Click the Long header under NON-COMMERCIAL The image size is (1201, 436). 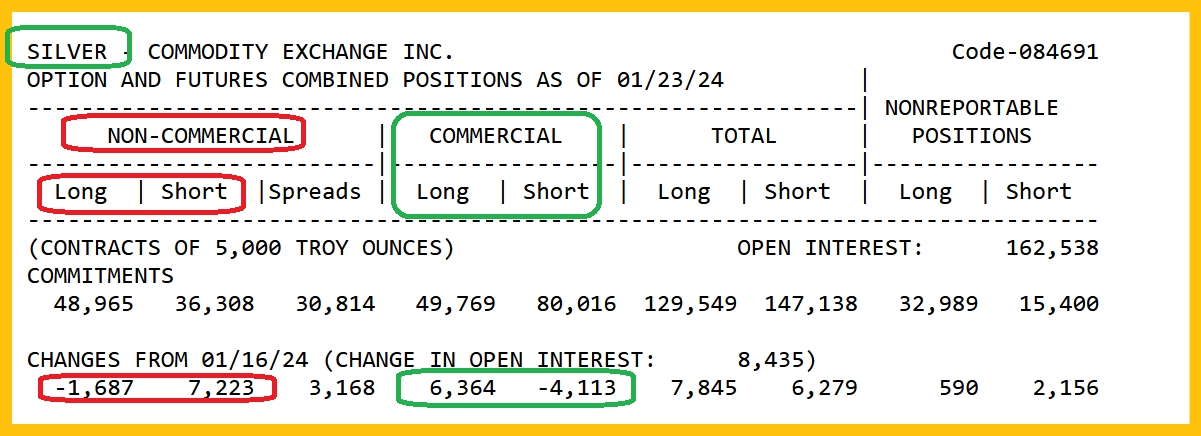coord(81,191)
